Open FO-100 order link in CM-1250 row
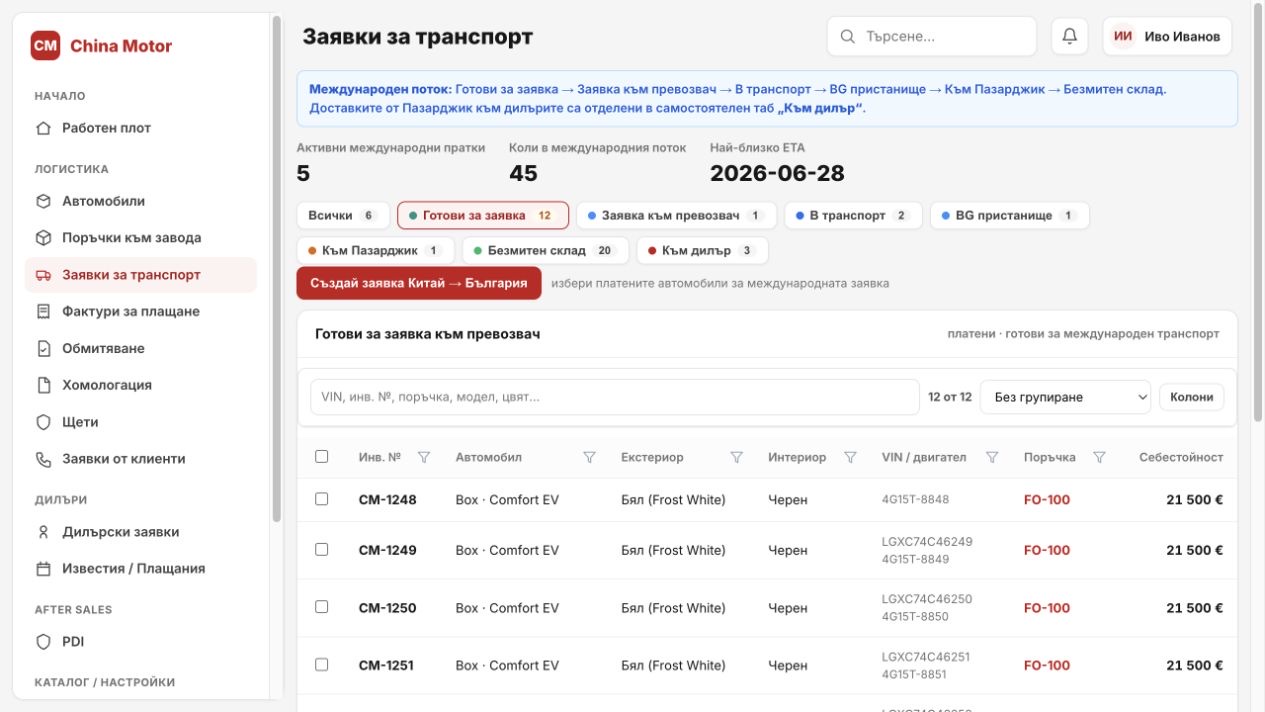 coord(1046,608)
